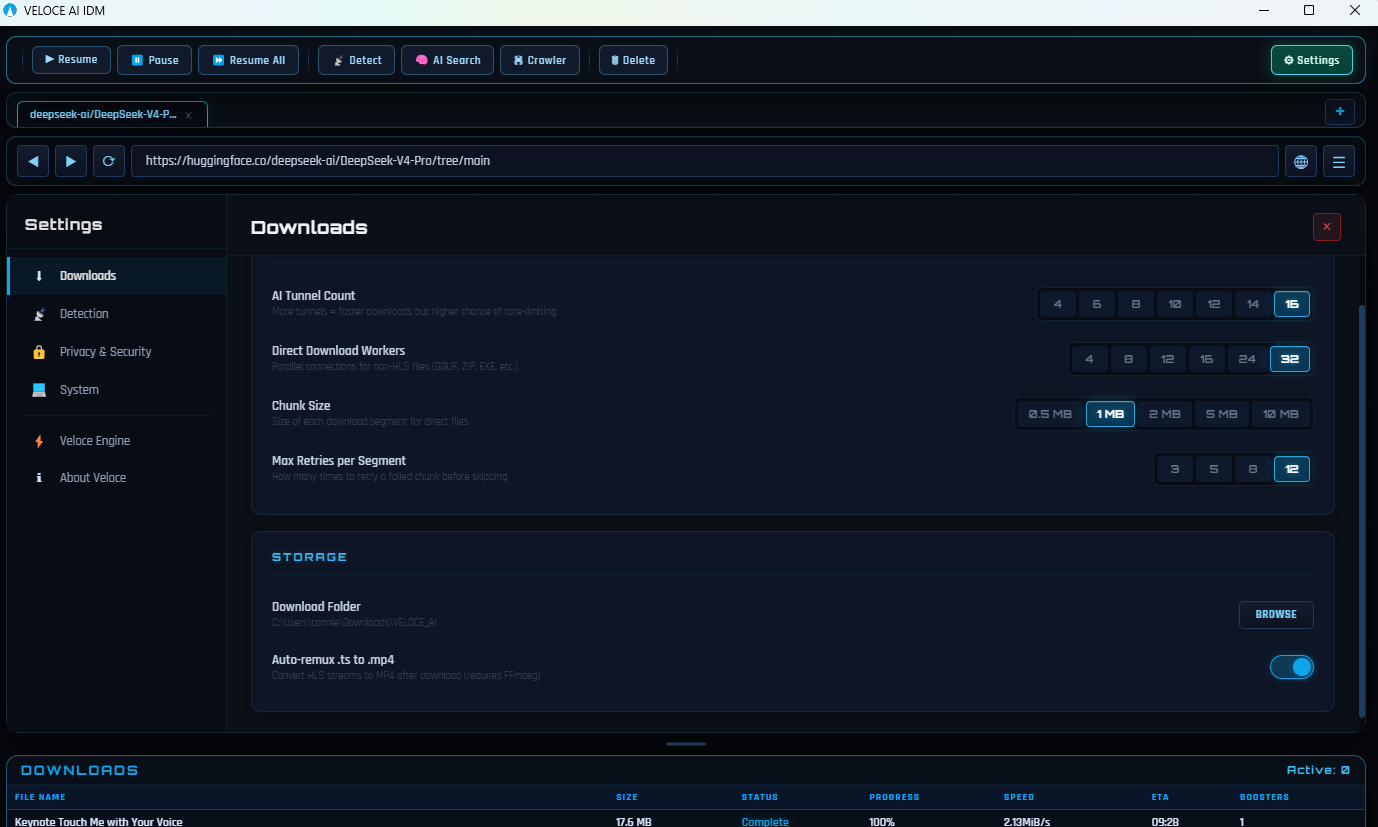Viewport: 1378px width, 827px height.
Task: Open the System settings section
Action: [x=117, y=390]
